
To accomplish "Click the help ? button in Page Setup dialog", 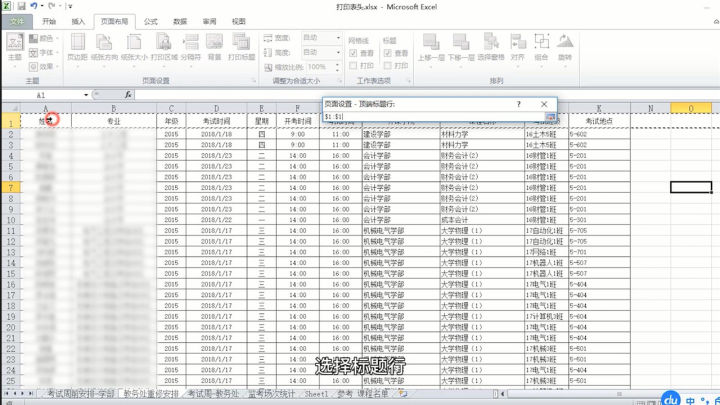I will 518,104.
